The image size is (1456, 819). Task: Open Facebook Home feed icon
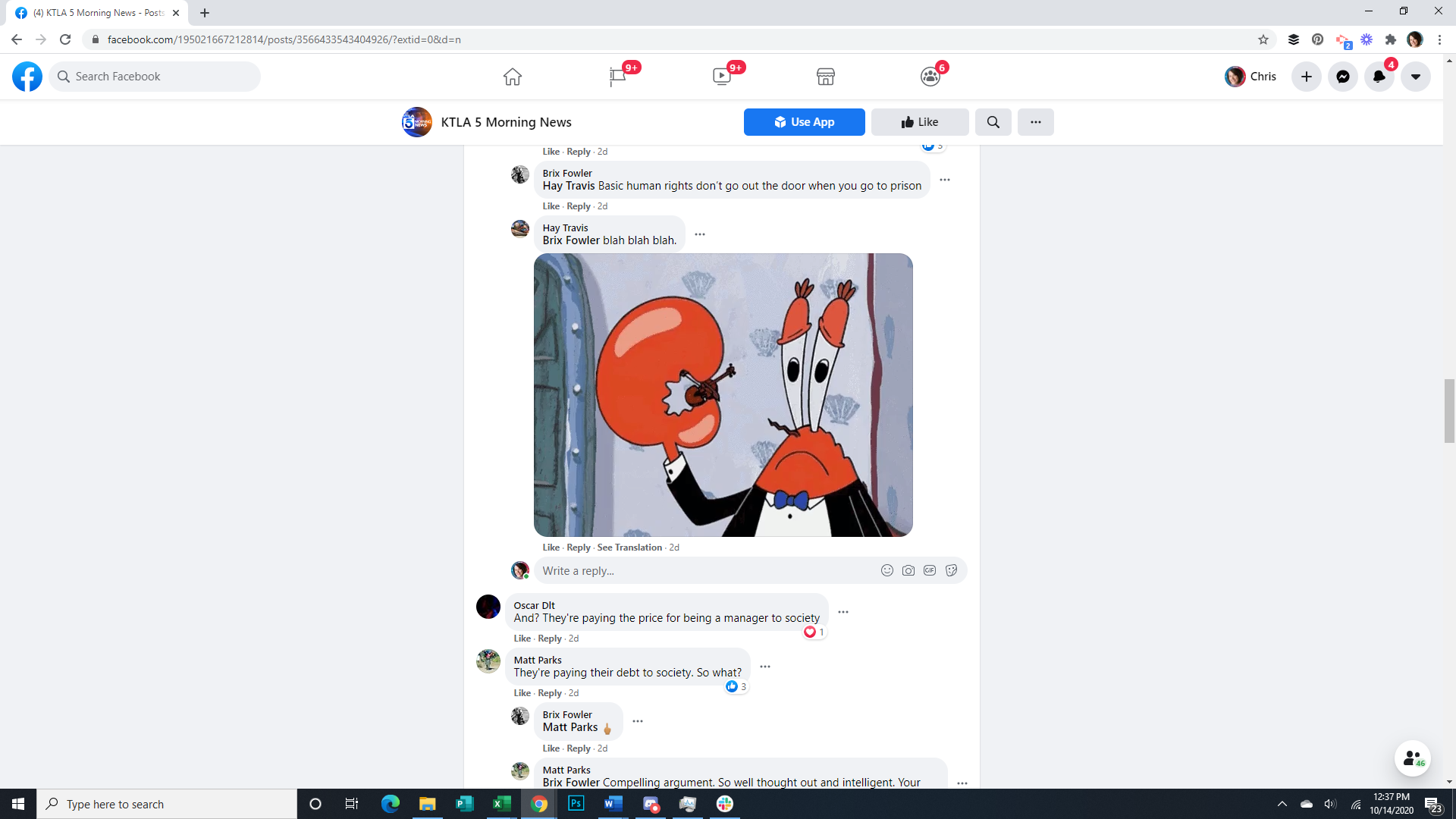click(x=513, y=77)
